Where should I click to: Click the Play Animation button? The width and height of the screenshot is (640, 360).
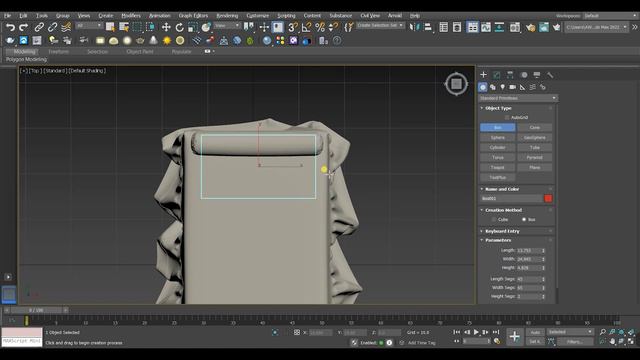click(476, 332)
